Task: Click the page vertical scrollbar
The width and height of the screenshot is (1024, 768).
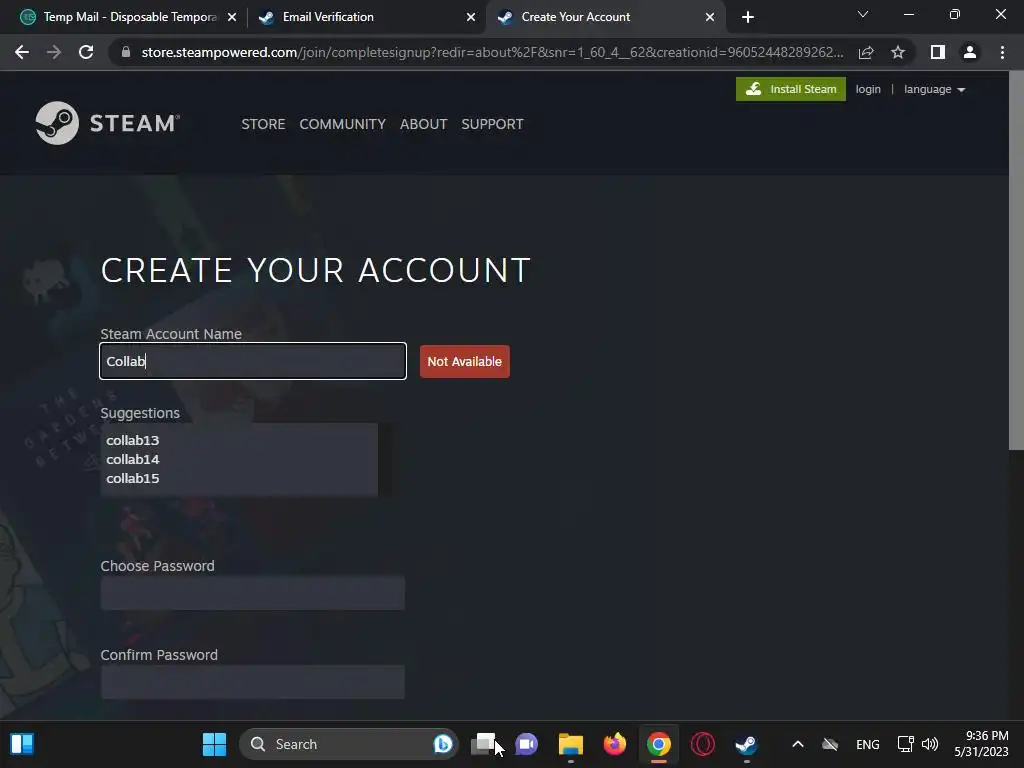Action: (1016, 261)
